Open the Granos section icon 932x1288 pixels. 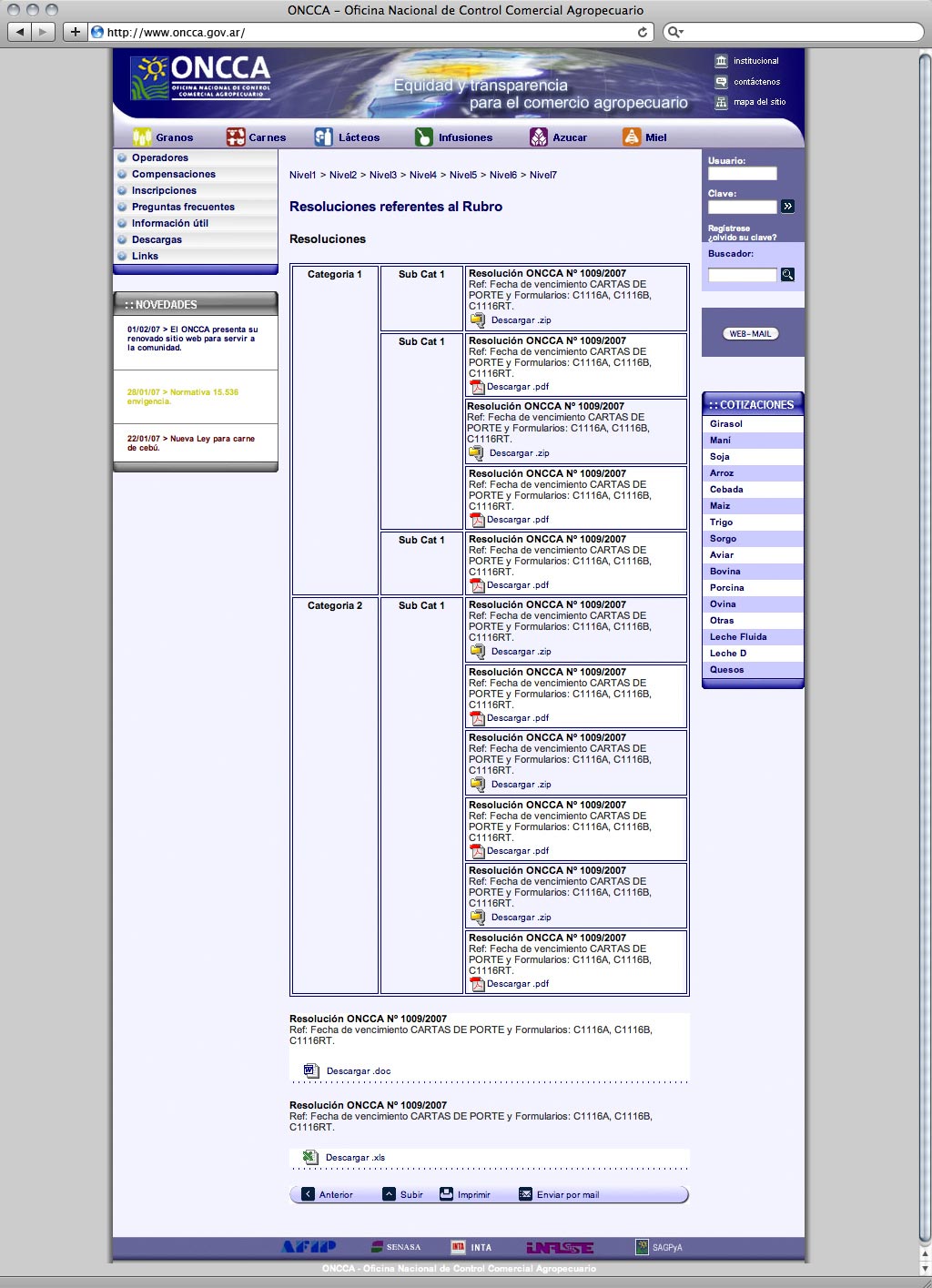coord(142,137)
